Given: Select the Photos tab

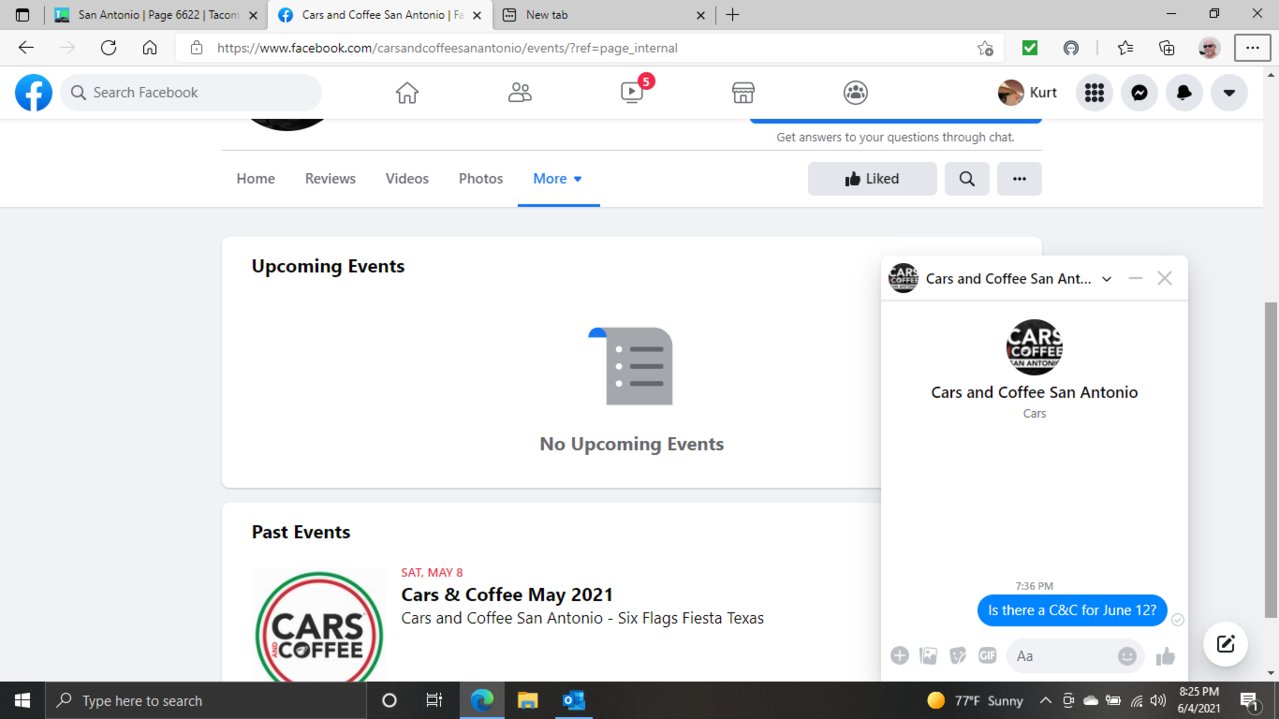Looking at the screenshot, I should (x=481, y=179).
